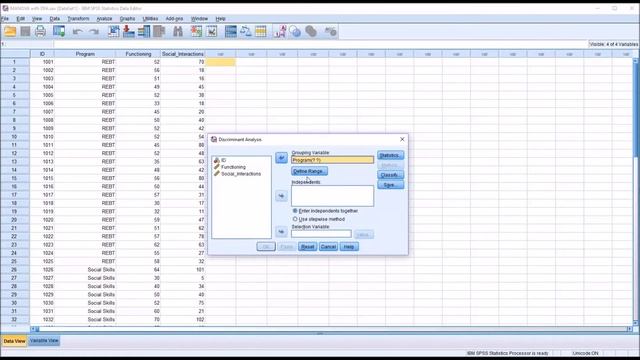Click the Program column header
The width and height of the screenshot is (640, 360).
(85, 54)
